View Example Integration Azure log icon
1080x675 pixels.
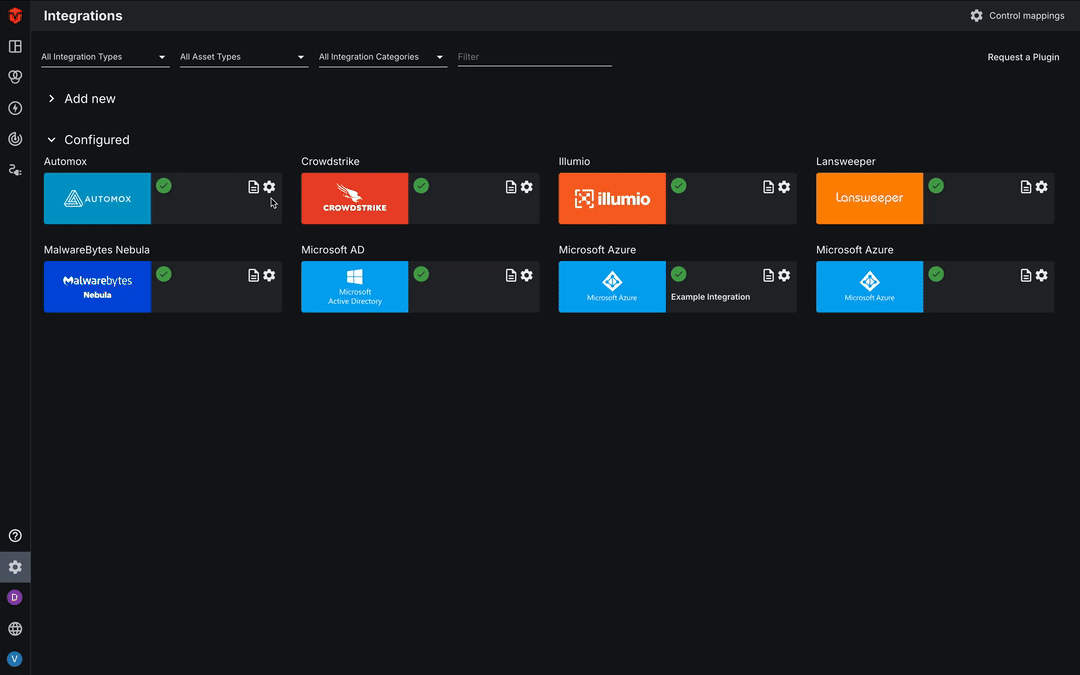[769, 275]
